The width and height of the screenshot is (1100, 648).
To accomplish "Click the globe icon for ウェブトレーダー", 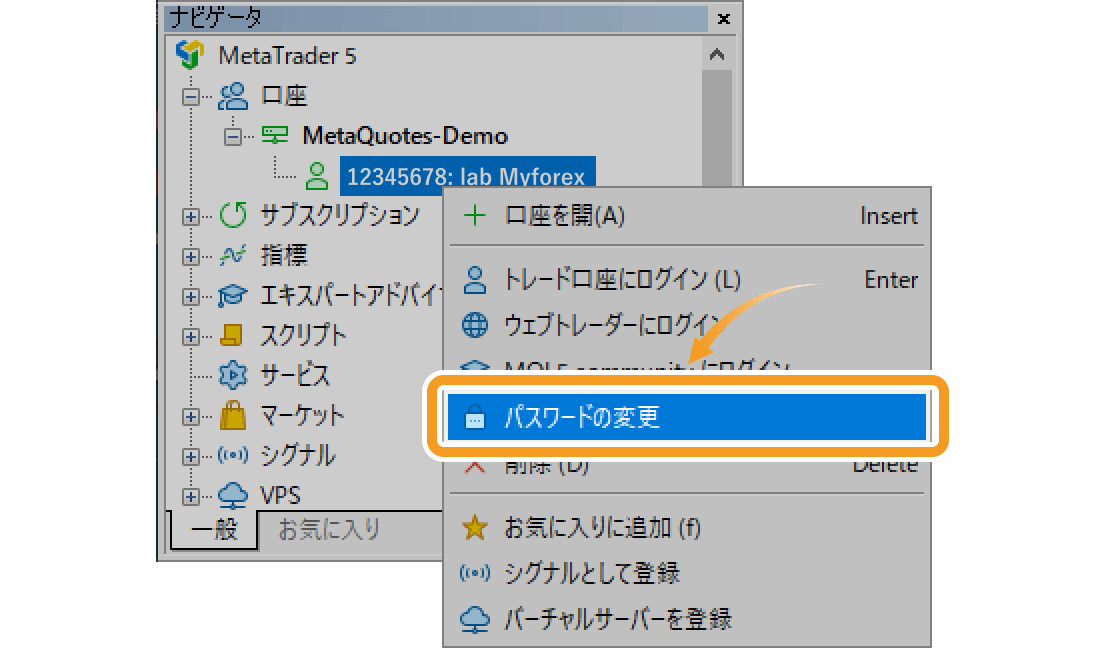I will [x=475, y=325].
